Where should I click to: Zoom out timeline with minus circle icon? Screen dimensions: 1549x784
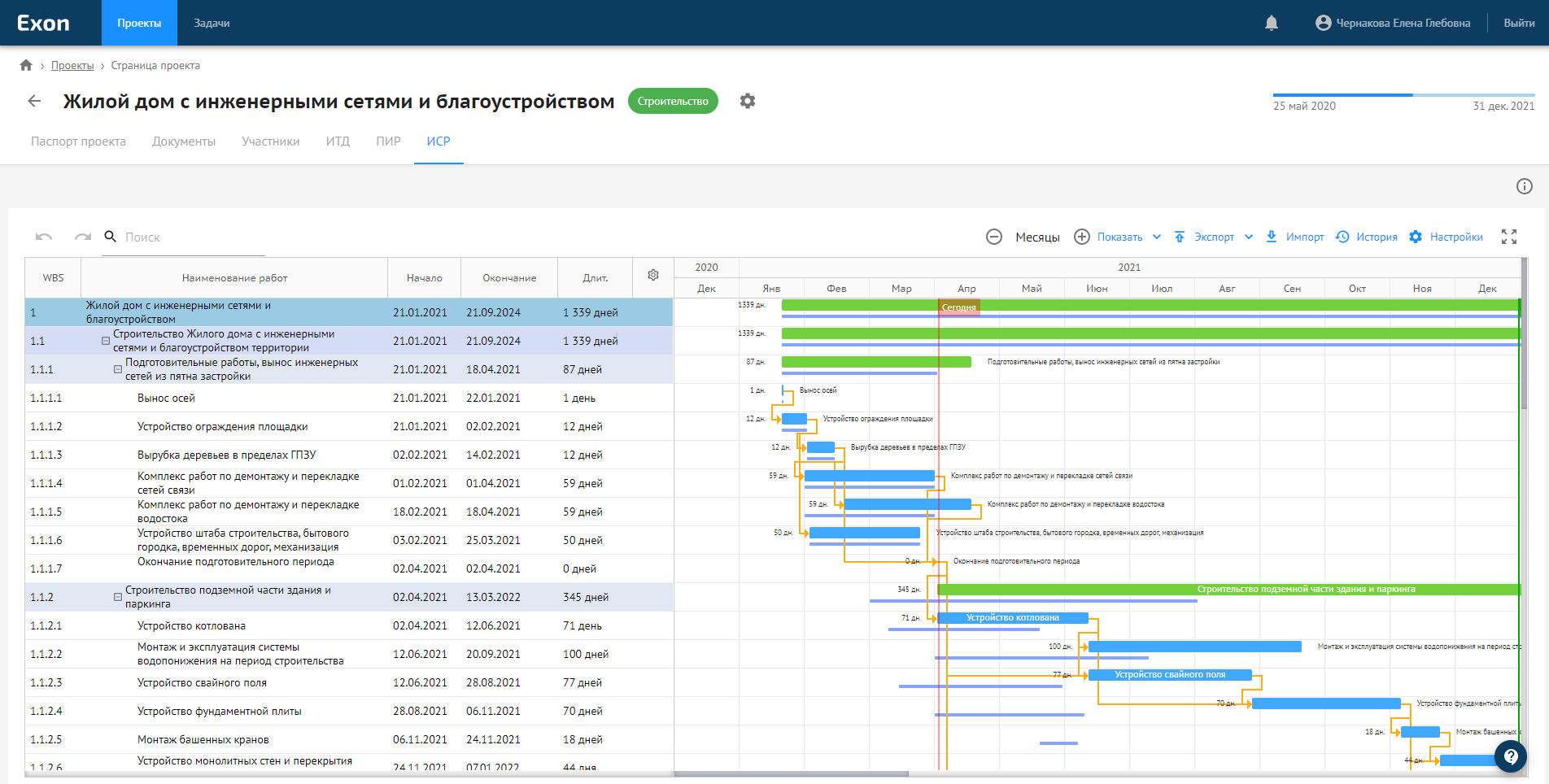click(993, 237)
